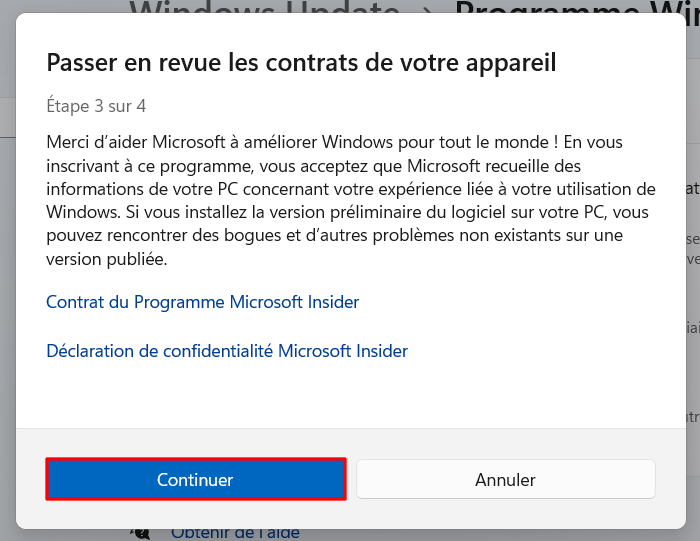Viewport: 700px width, 541px height.
Task: Click the breadcrumb chevron separator at the top
Action: (428, 9)
